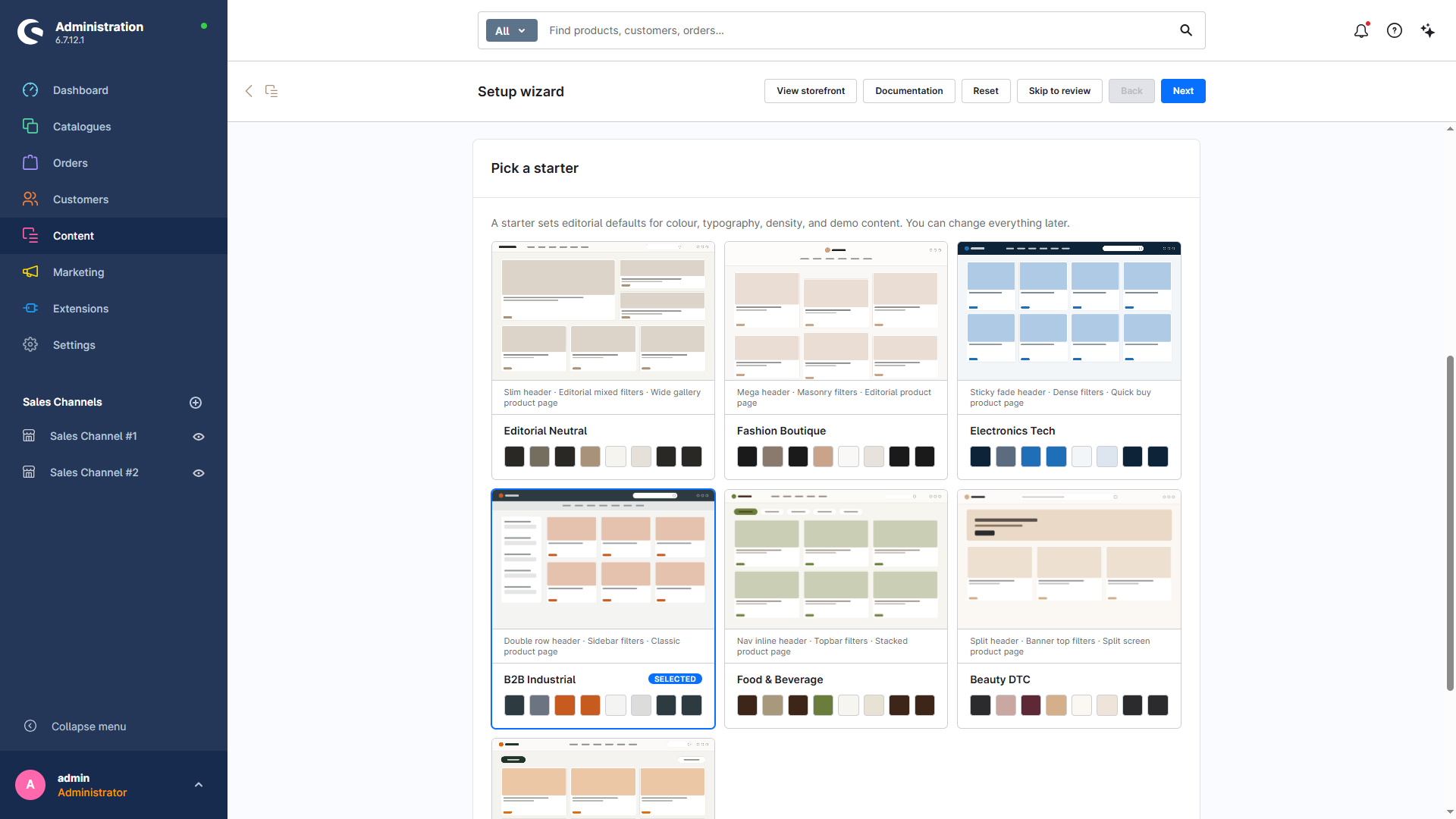
Task: Toggle visibility eye for Sales Channel #2
Action: [x=199, y=473]
